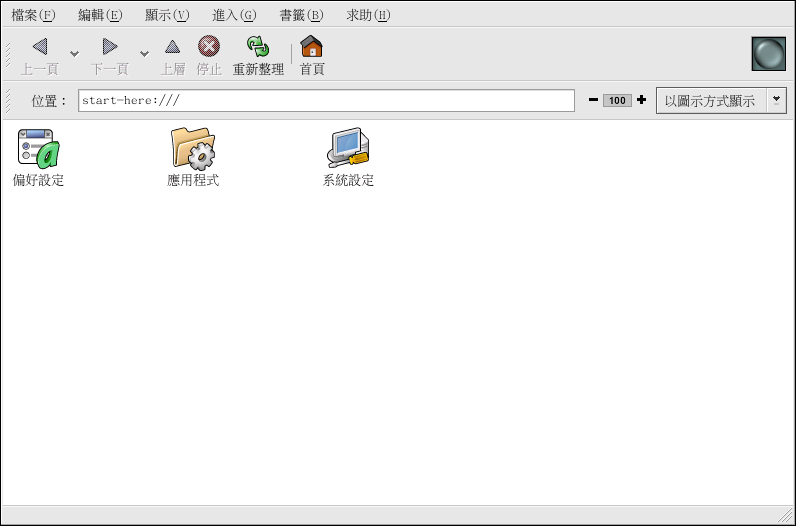
Task: Click the Reload (重新整理) green arrows icon
Action: point(258,47)
